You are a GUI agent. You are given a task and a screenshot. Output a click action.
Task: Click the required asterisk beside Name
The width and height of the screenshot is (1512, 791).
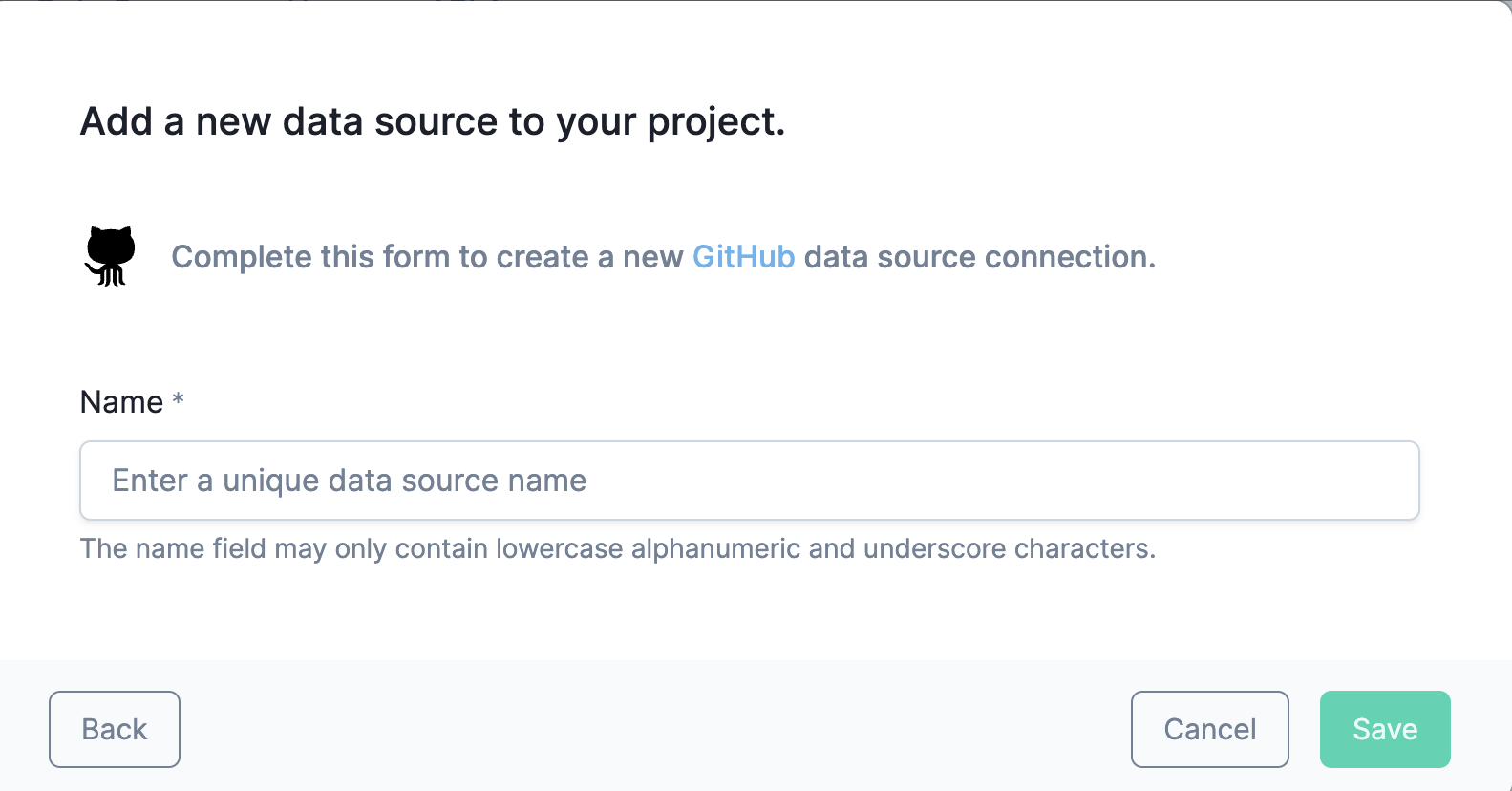click(178, 398)
